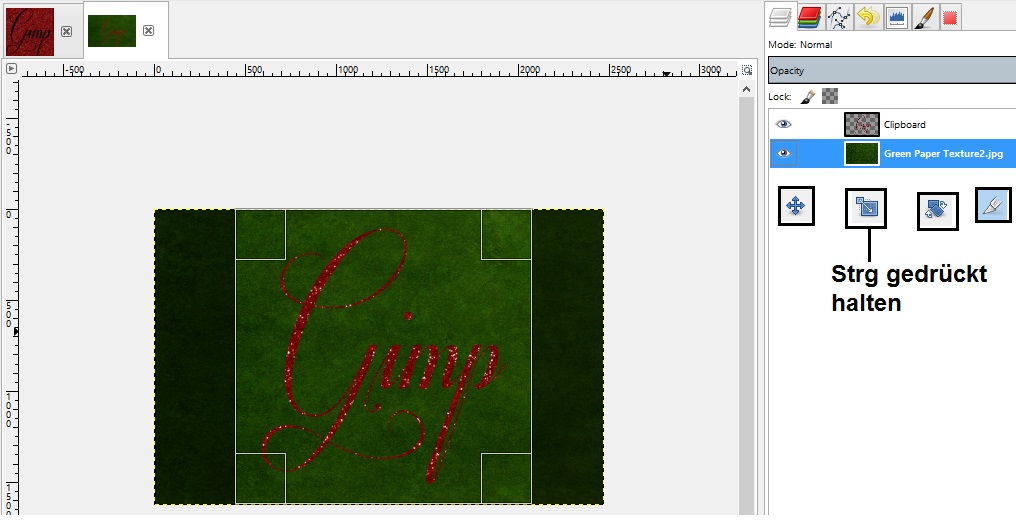Select the Green Paper Texture2.jpg layer name

[943, 154]
